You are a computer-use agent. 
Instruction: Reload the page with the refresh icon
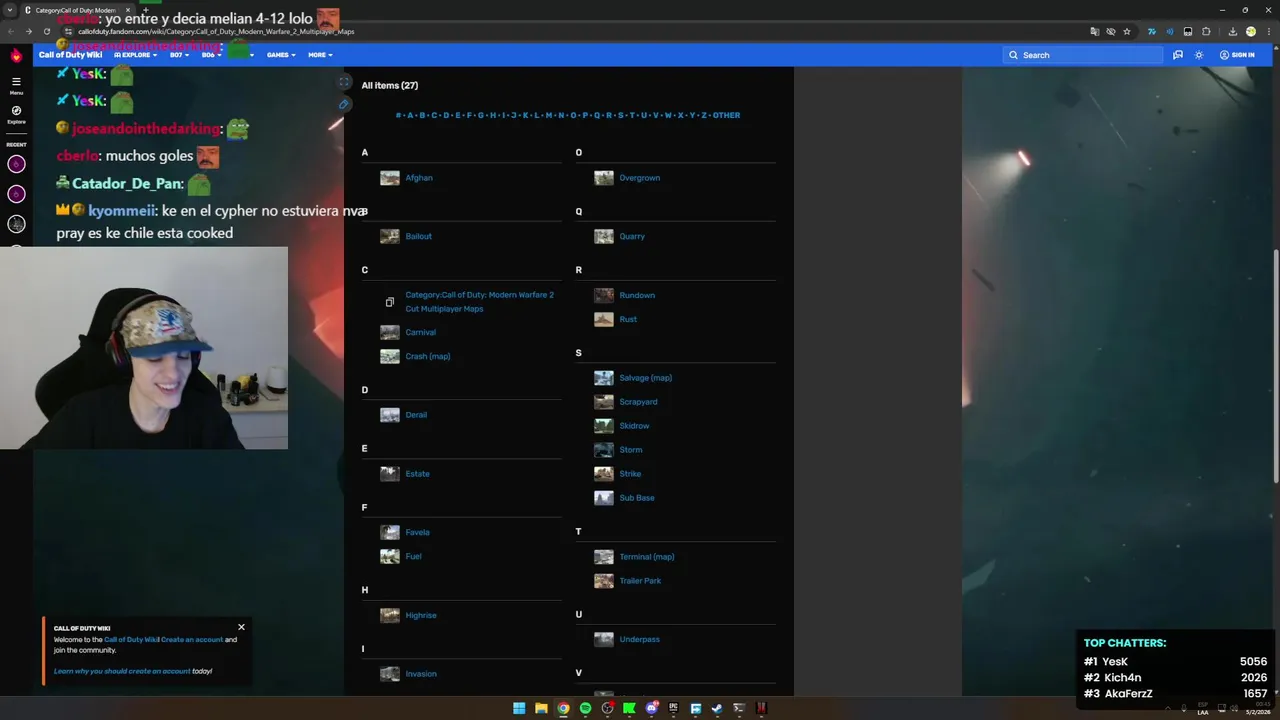[x=48, y=31]
